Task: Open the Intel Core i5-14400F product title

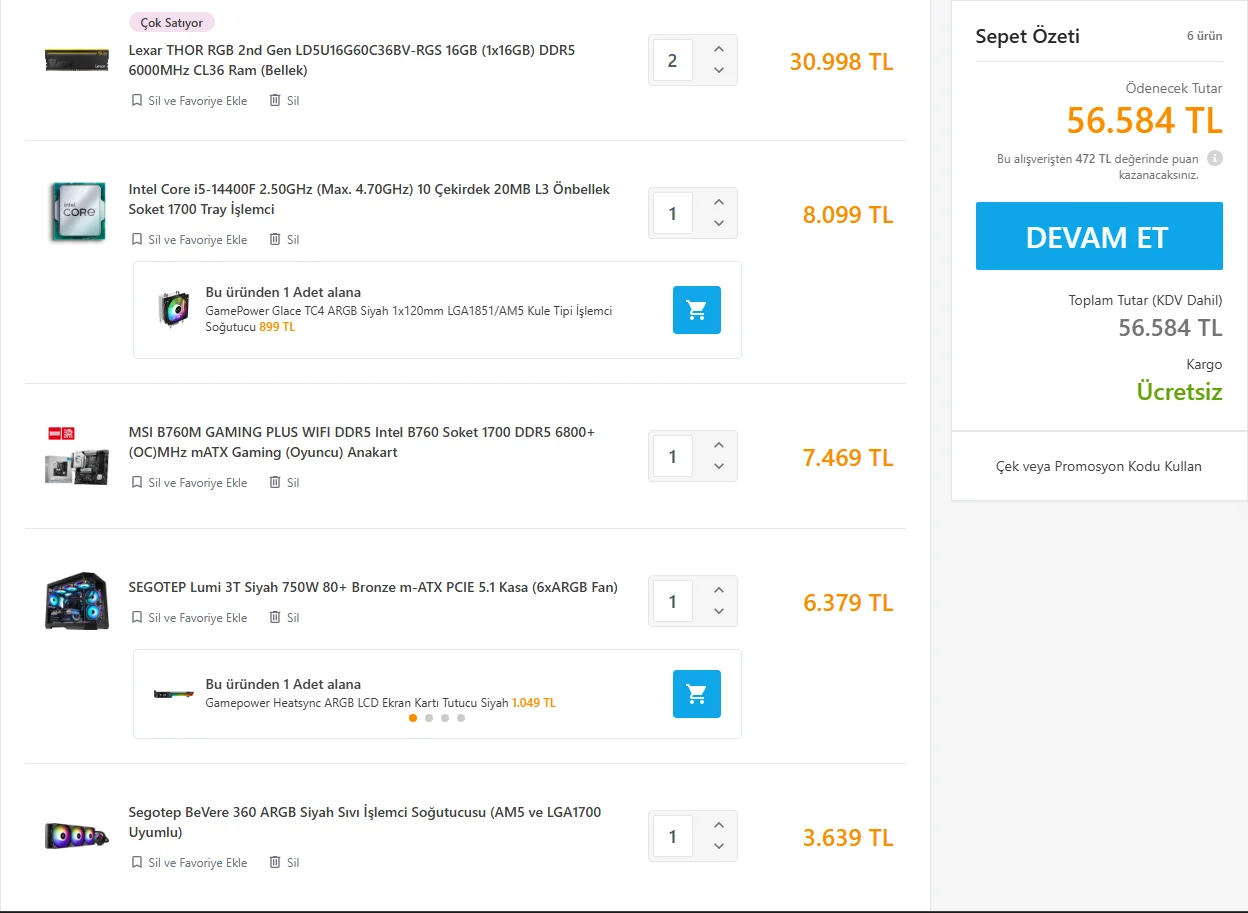Action: [x=369, y=199]
